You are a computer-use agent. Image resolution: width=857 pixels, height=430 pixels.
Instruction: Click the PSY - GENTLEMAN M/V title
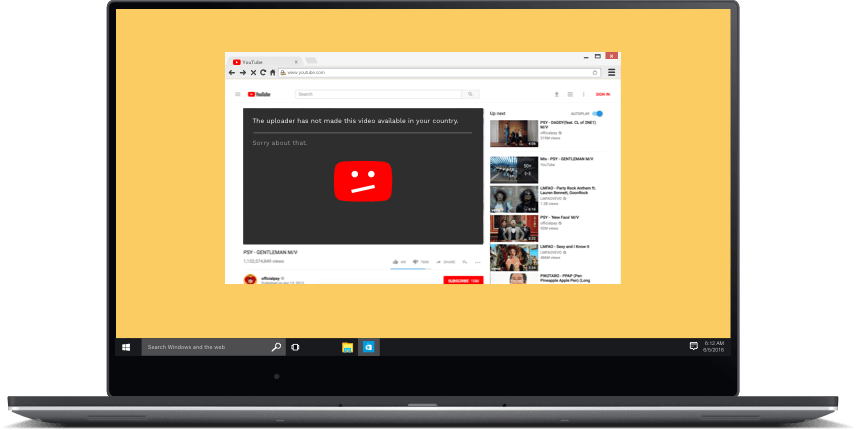click(270, 252)
